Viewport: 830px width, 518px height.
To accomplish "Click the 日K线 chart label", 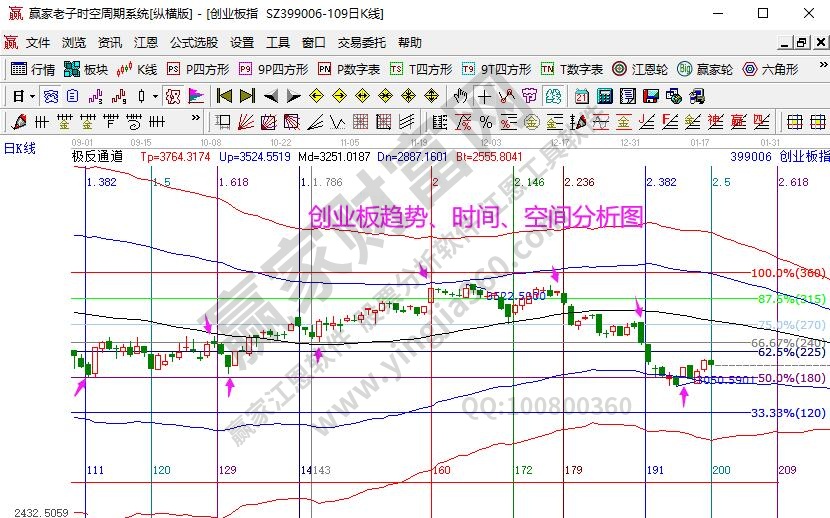I will click(x=20, y=148).
